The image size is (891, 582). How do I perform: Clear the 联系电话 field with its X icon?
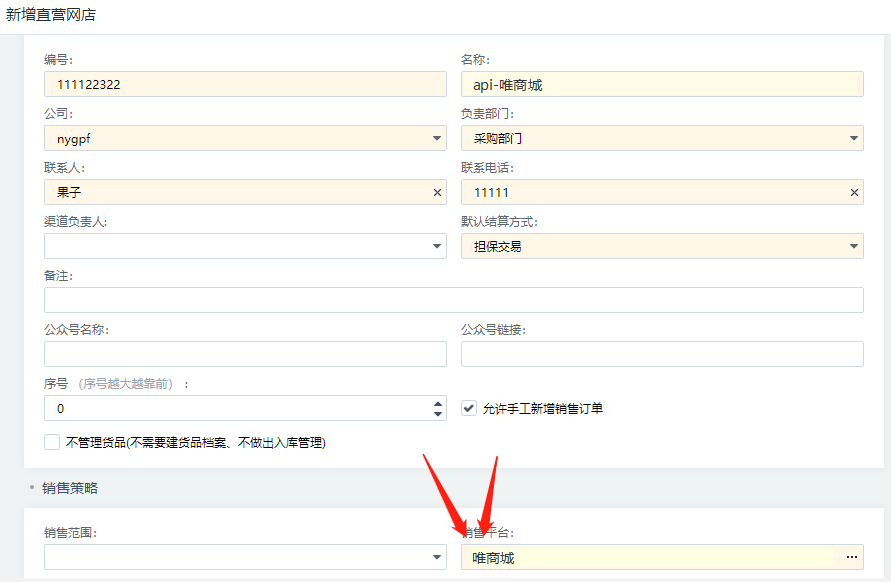854,193
